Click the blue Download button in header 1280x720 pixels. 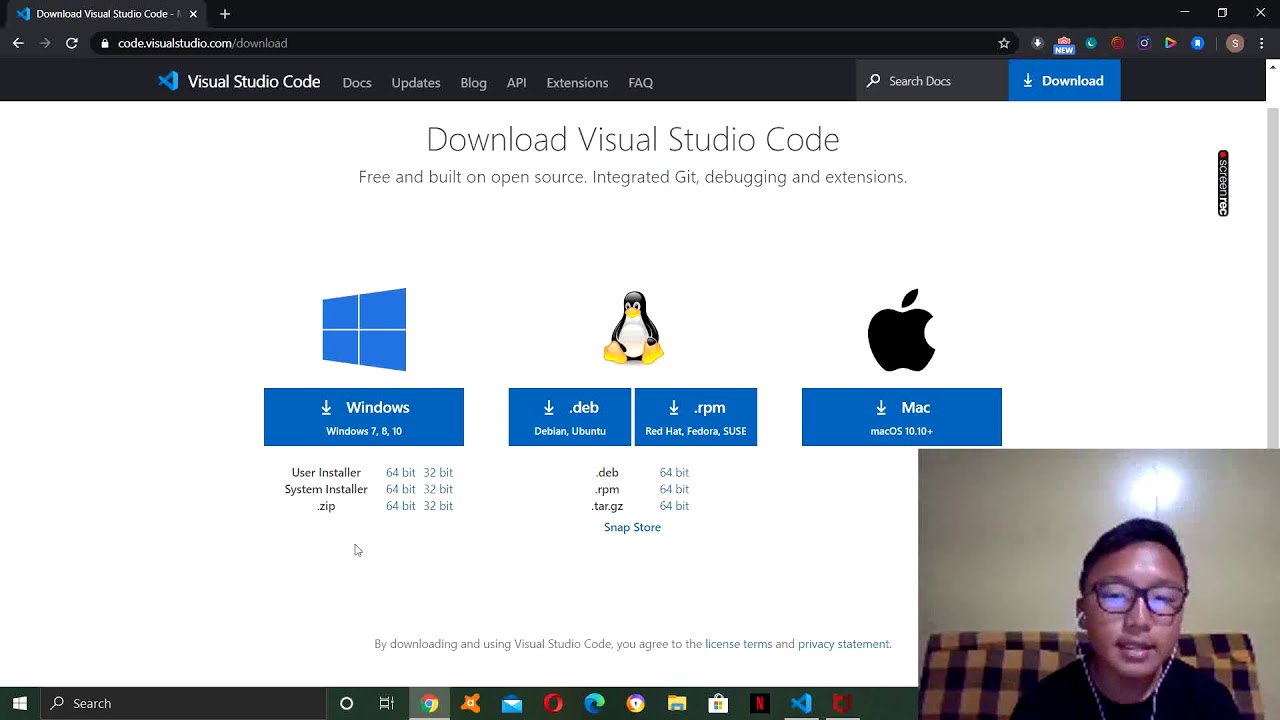1064,81
